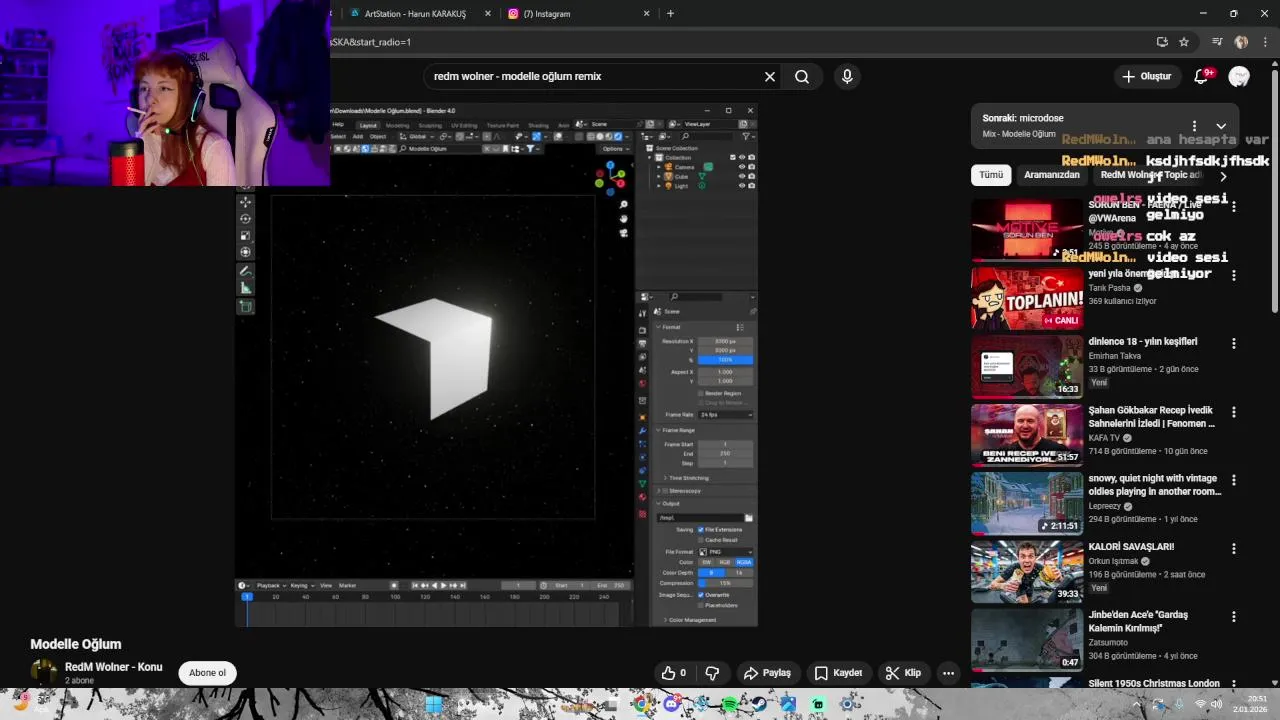
Task: Select the Tümü filter chip
Action: (x=991, y=175)
